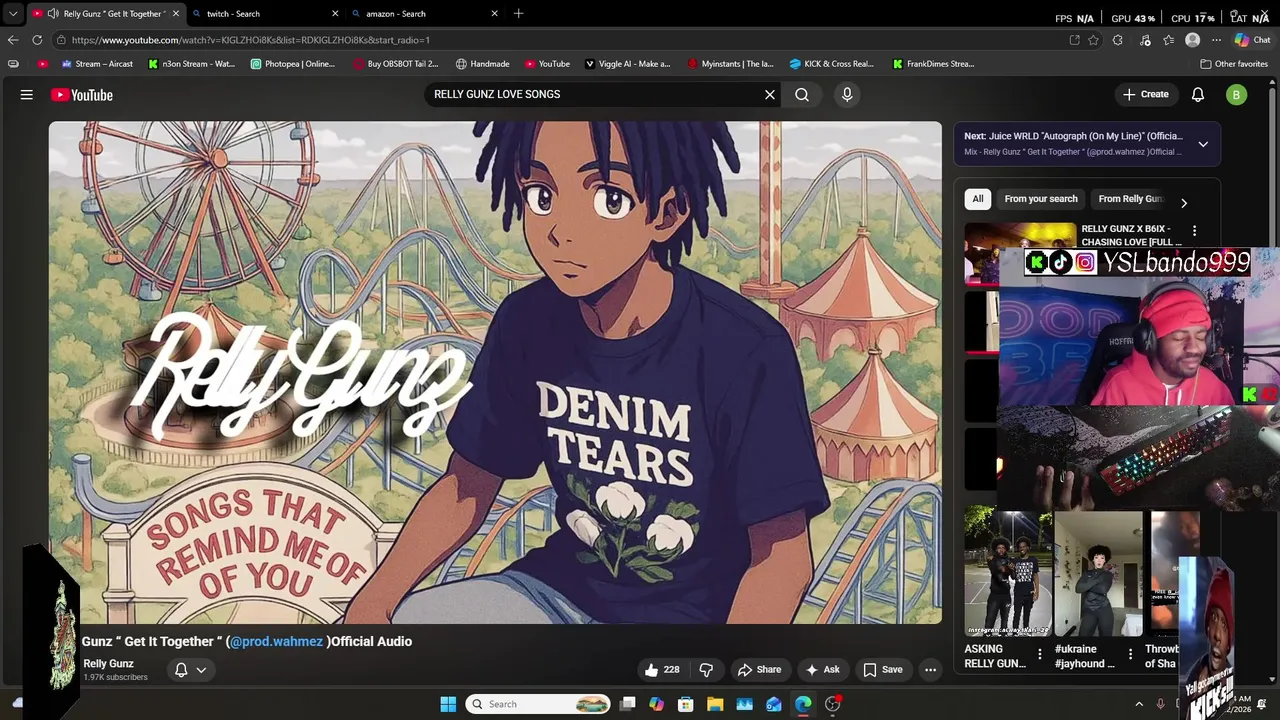This screenshot has height=720, width=1280.
Task: Mute the playing YouTube tab speaker icon
Action: coord(52,14)
